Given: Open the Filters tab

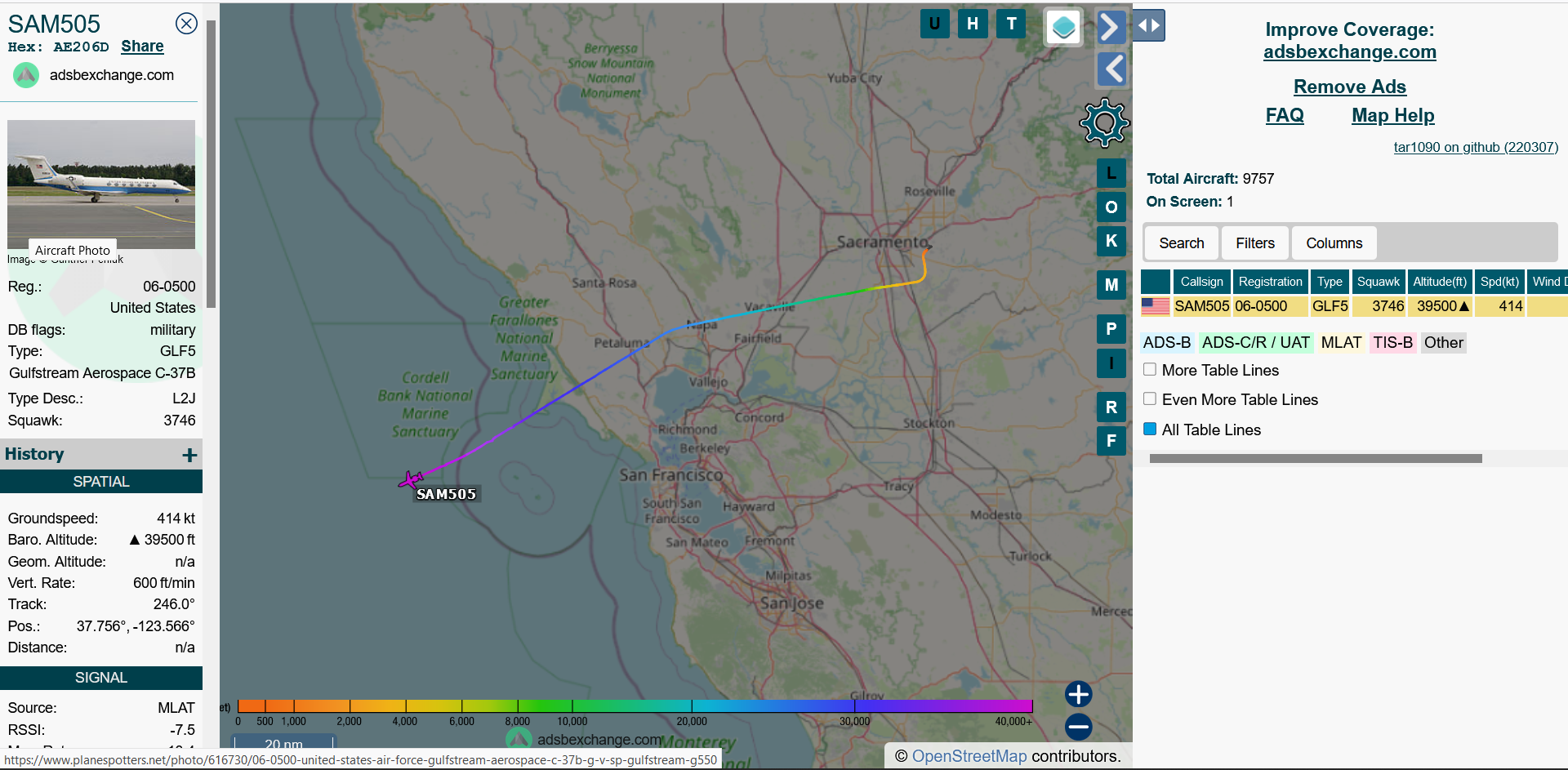Looking at the screenshot, I should 1254,243.
